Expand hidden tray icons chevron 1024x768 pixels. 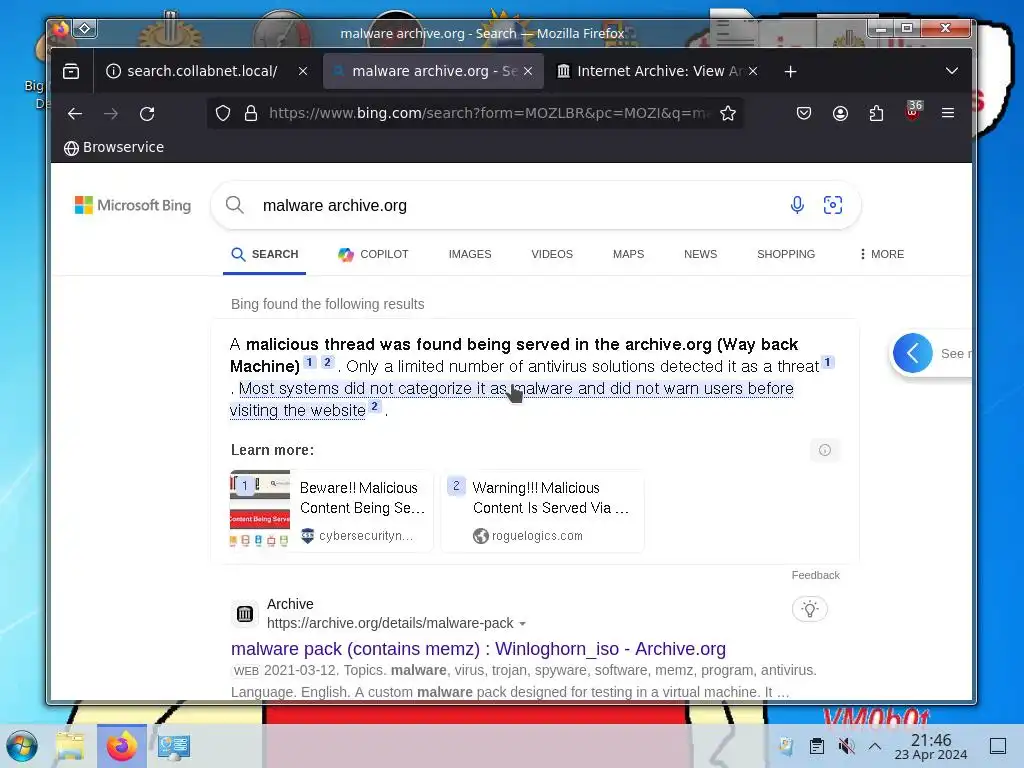coord(875,746)
